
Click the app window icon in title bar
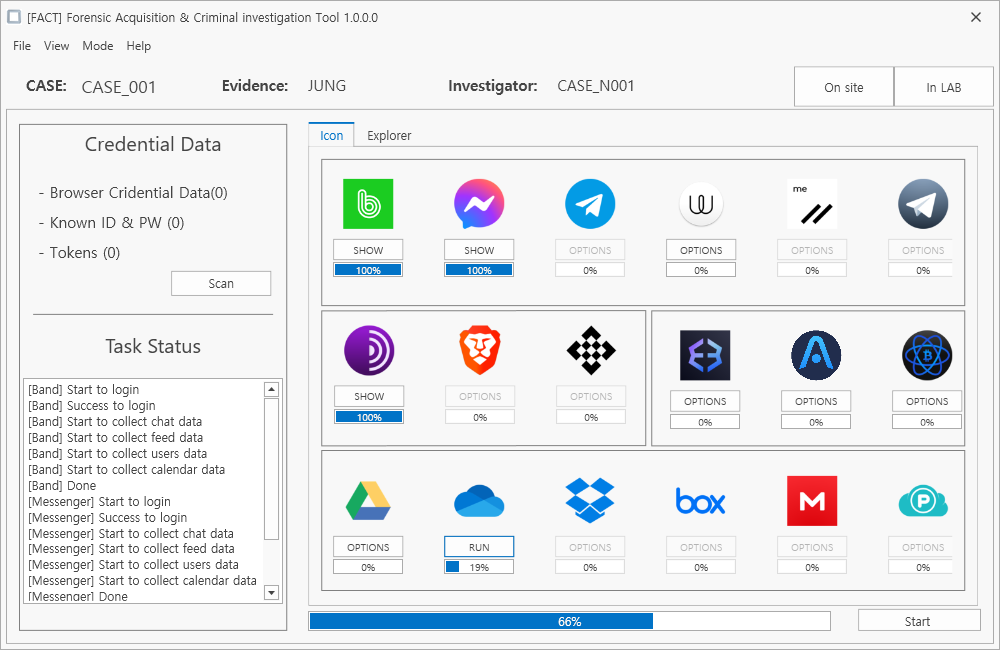(14, 17)
